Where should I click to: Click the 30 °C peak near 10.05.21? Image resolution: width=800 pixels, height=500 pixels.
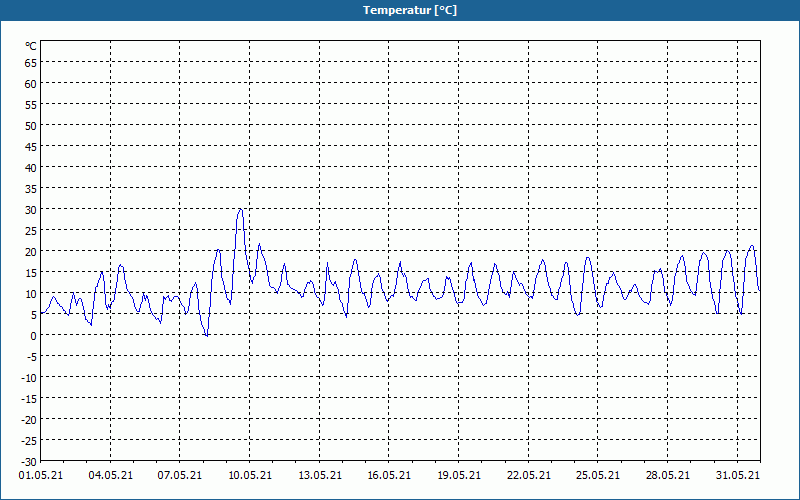[240, 209]
